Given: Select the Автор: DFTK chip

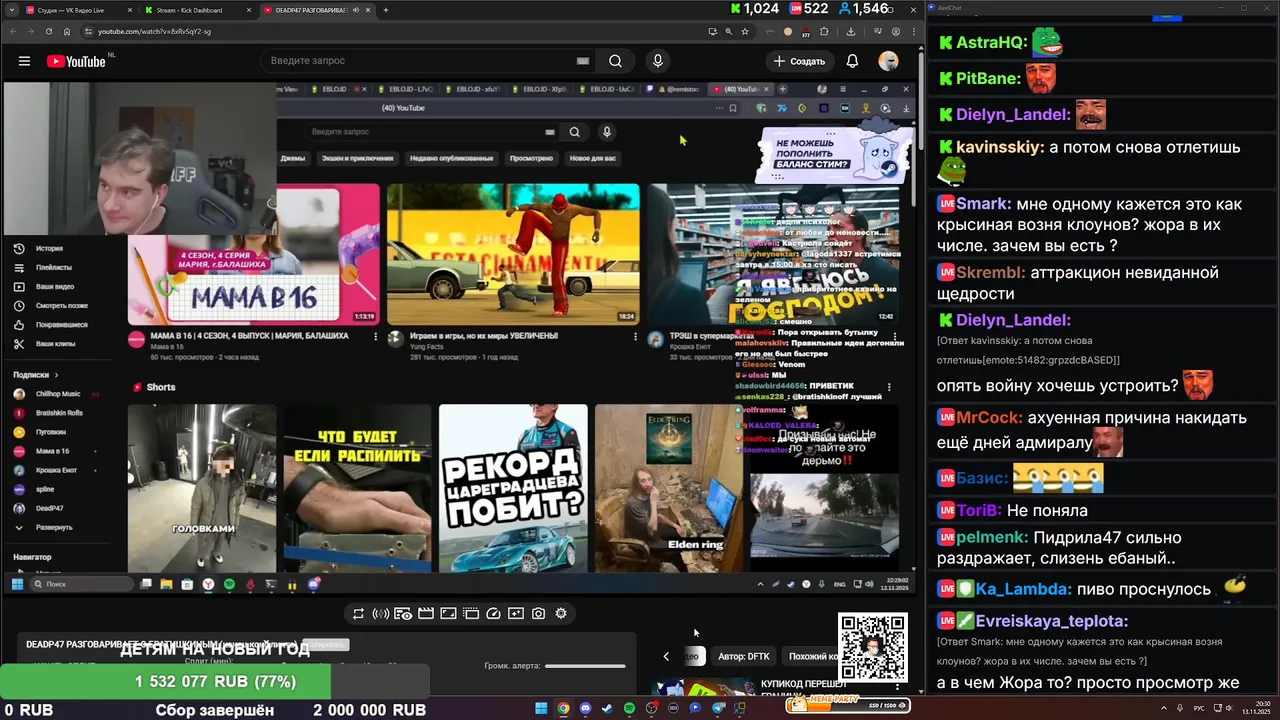Looking at the screenshot, I should click(x=744, y=656).
